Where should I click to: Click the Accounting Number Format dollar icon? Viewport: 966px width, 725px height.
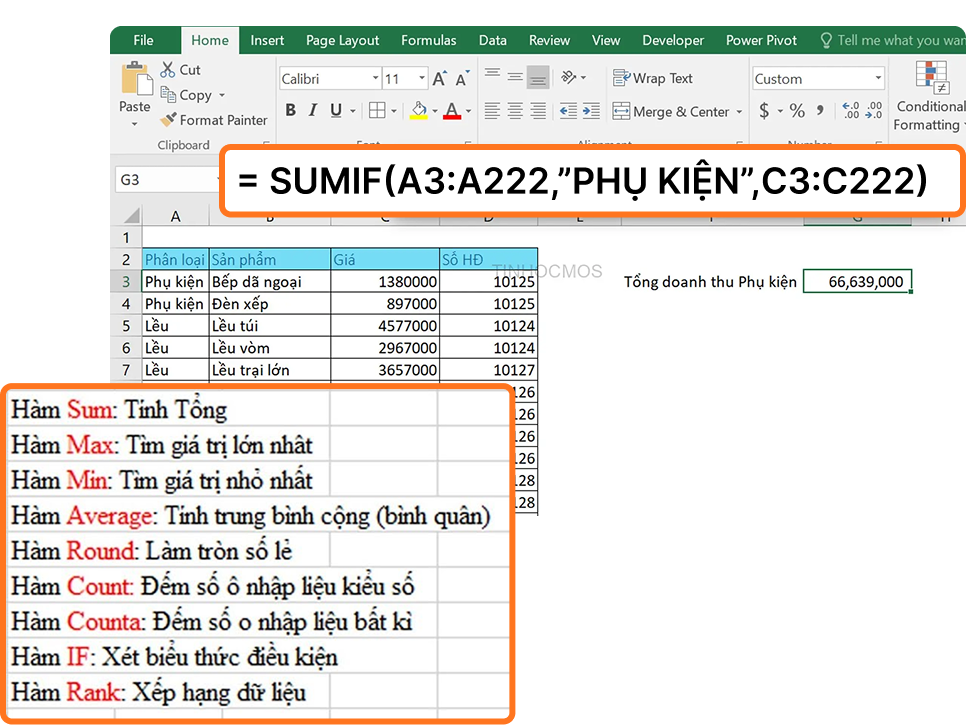pyautogui.click(x=762, y=110)
